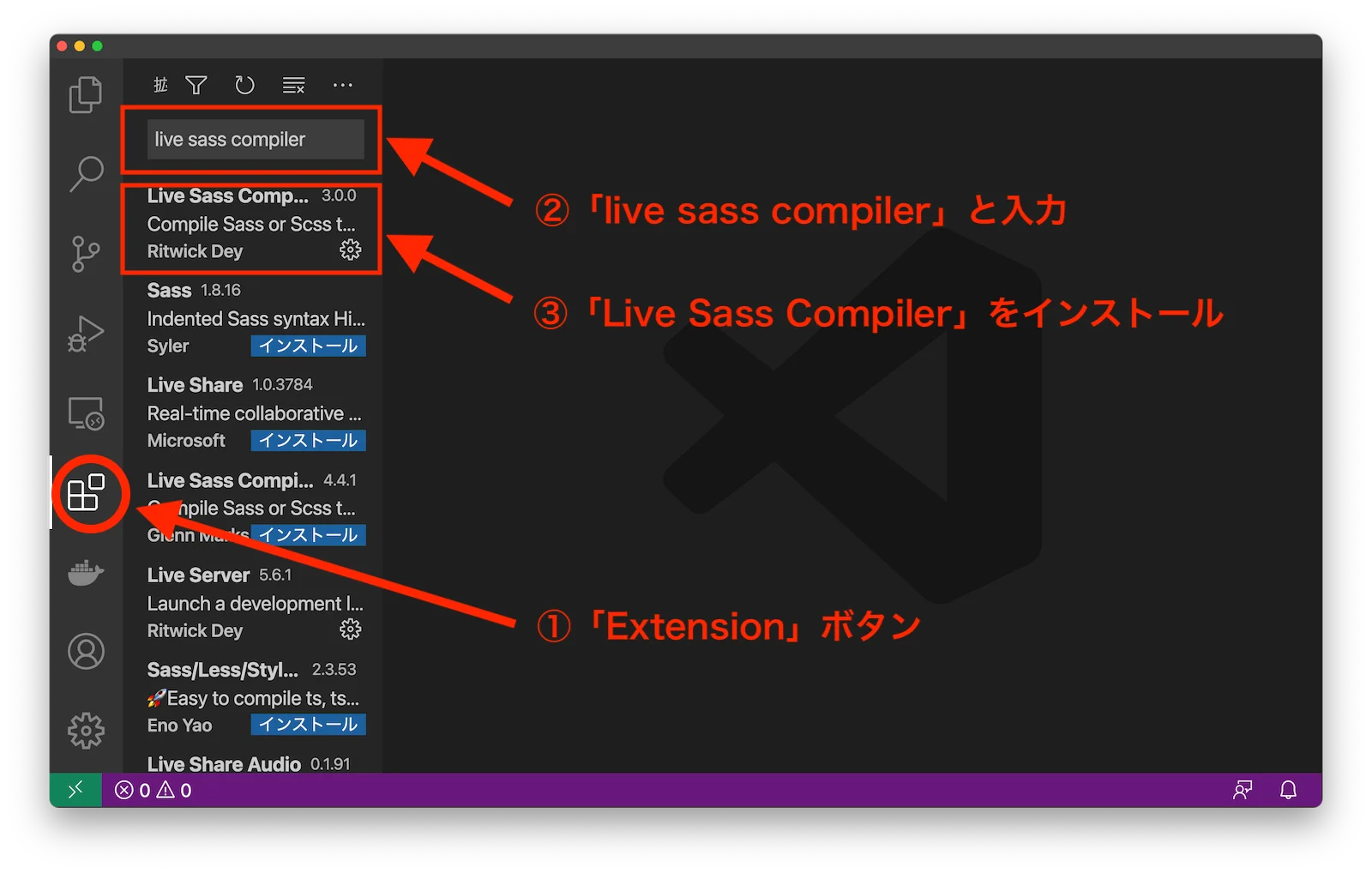Click the filter extensions icon
This screenshot has width=1372, height=873.
(196, 85)
